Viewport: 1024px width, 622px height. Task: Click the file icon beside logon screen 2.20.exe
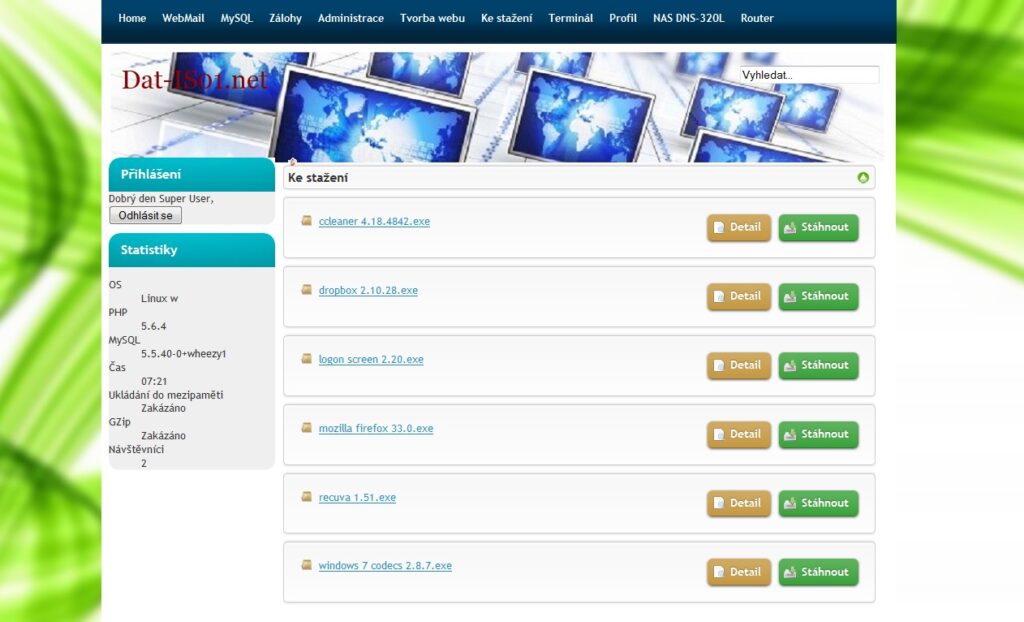coord(307,359)
